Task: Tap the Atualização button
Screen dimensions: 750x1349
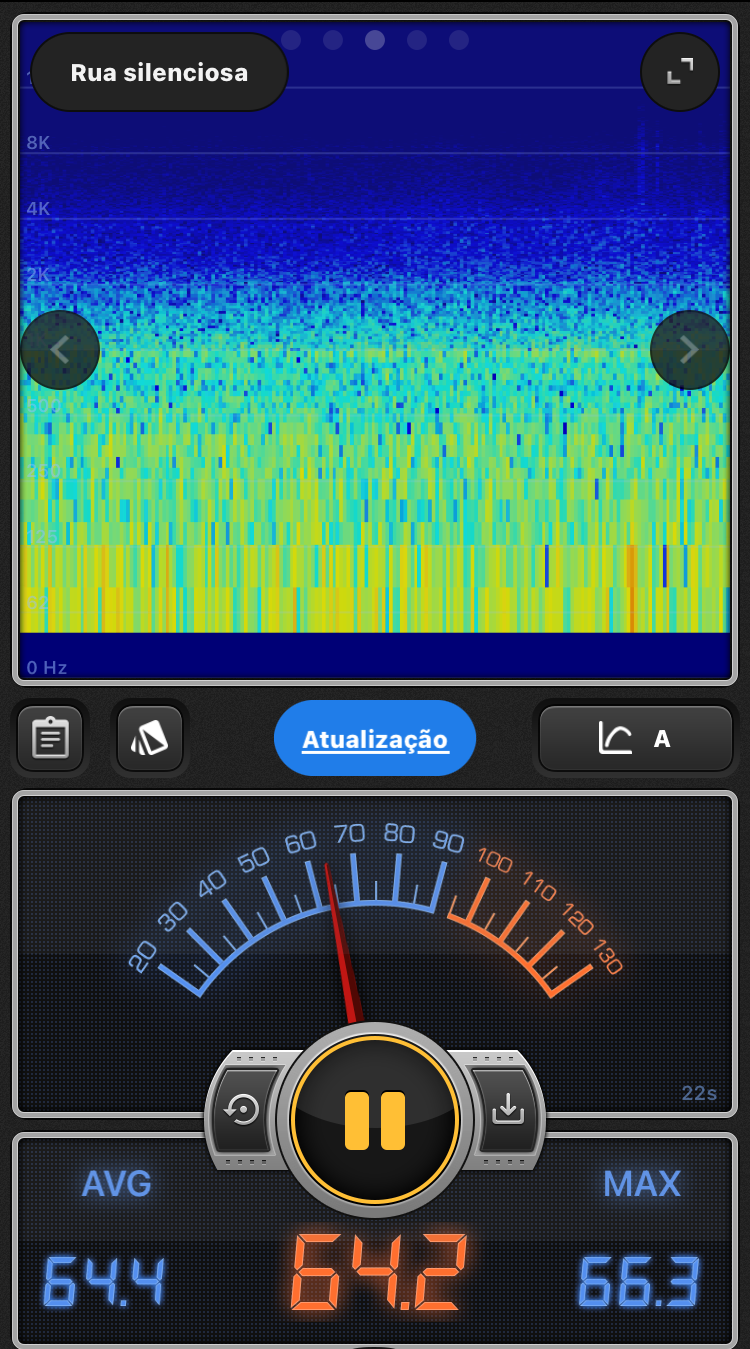Action: (375, 739)
